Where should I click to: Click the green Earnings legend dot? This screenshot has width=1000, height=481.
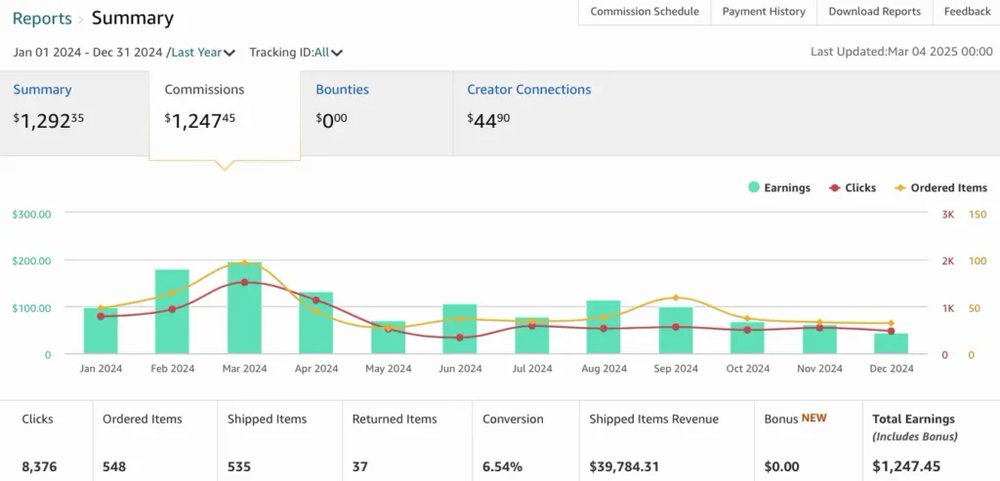(754, 188)
